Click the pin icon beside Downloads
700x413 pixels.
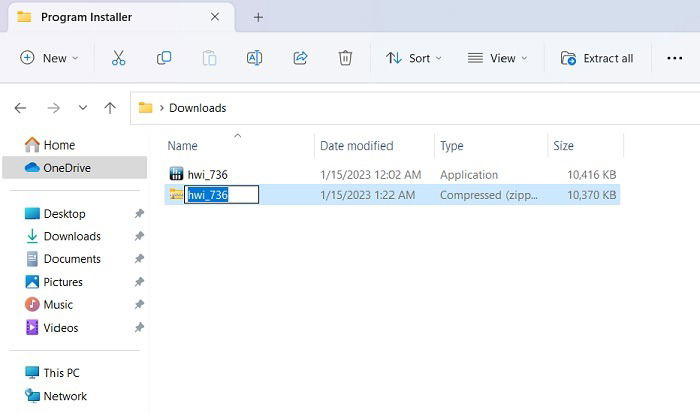(x=139, y=236)
